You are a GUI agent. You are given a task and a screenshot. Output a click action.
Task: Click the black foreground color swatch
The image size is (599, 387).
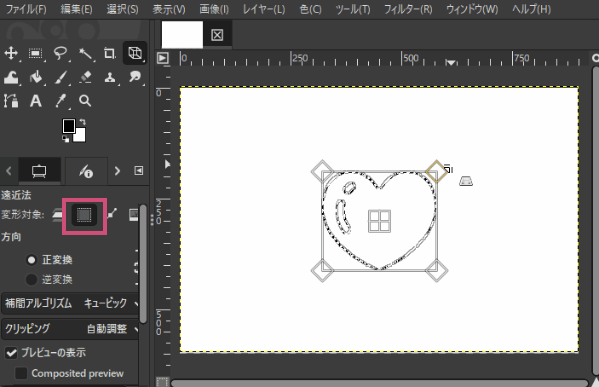pyautogui.click(x=69, y=126)
